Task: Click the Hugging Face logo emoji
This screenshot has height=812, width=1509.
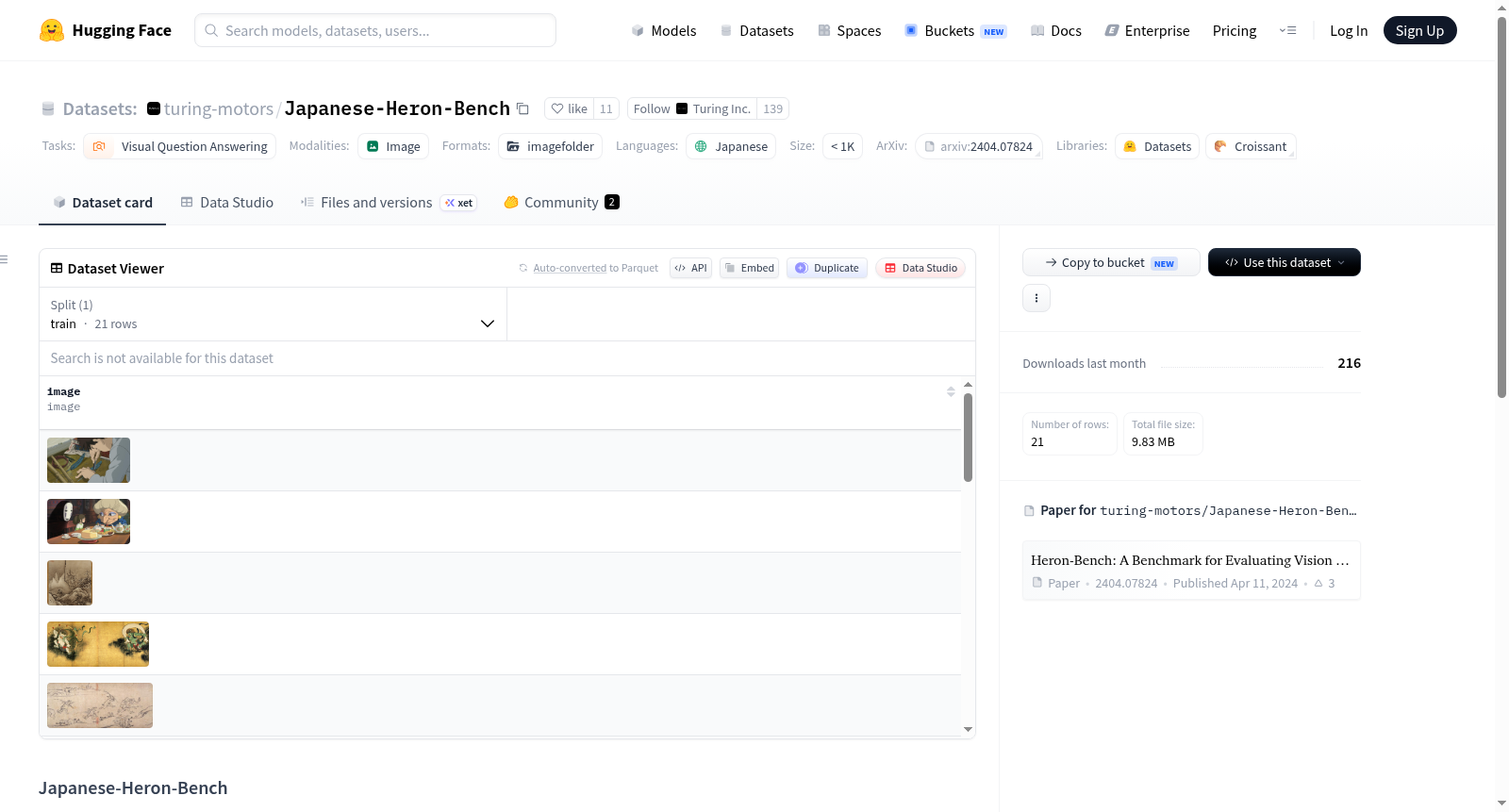Action: (52, 30)
